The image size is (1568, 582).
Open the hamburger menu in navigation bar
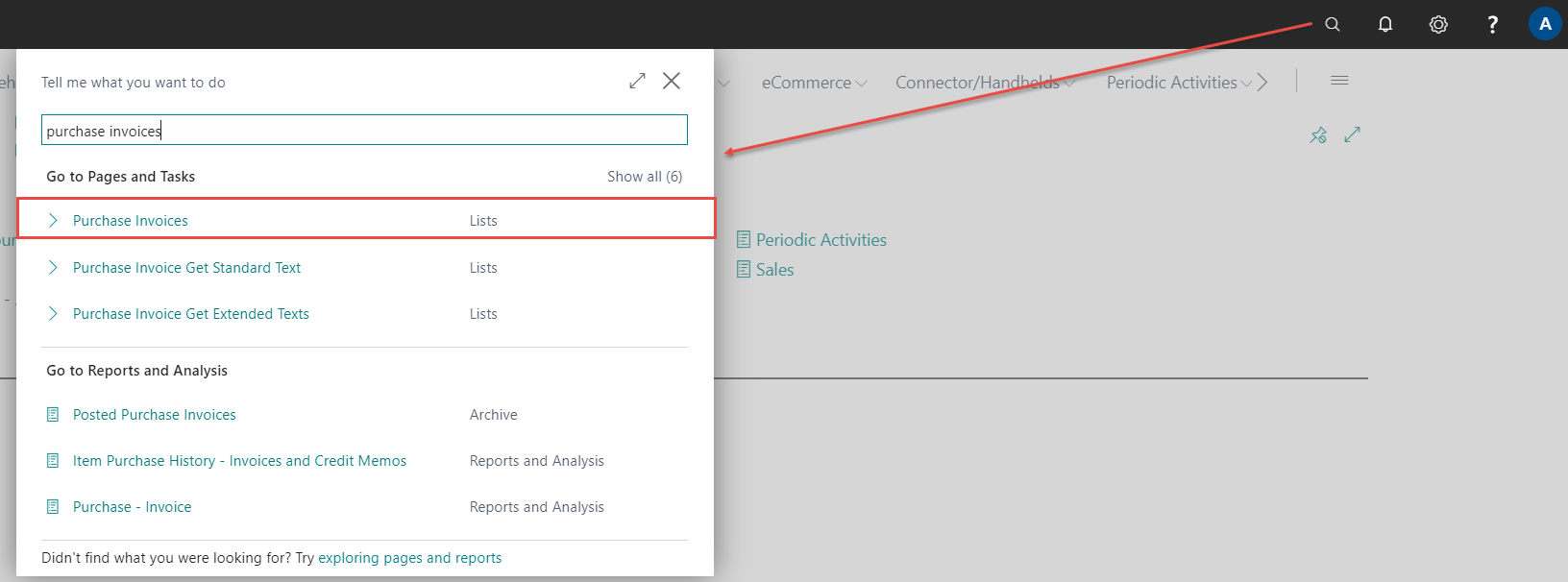pyautogui.click(x=1339, y=81)
